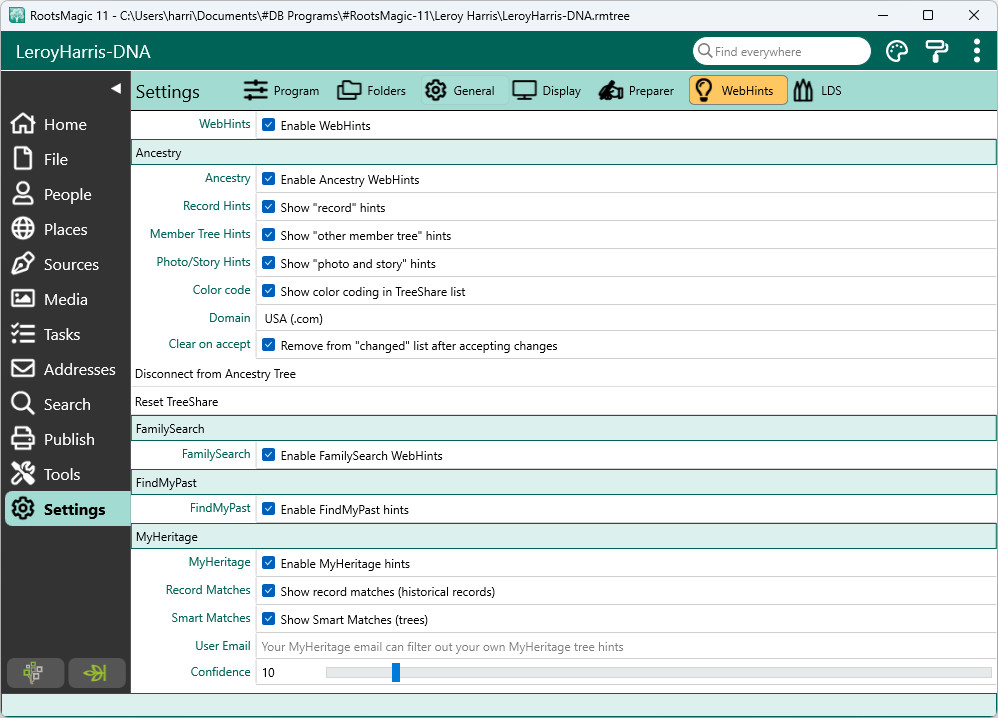Toggle Show "photo and story" hints
The image size is (998, 718).
click(269, 264)
